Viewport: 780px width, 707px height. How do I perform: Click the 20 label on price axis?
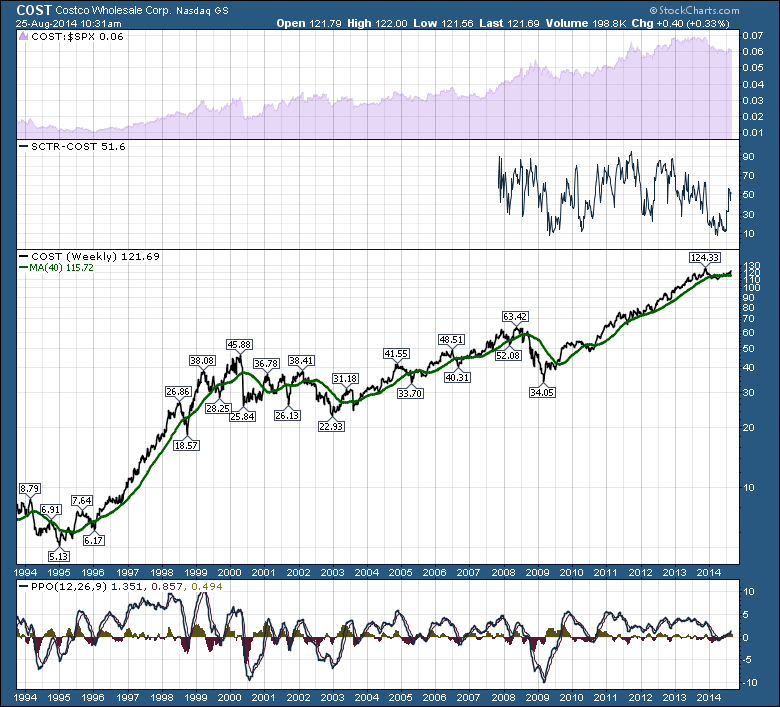[x=748, y=427]
